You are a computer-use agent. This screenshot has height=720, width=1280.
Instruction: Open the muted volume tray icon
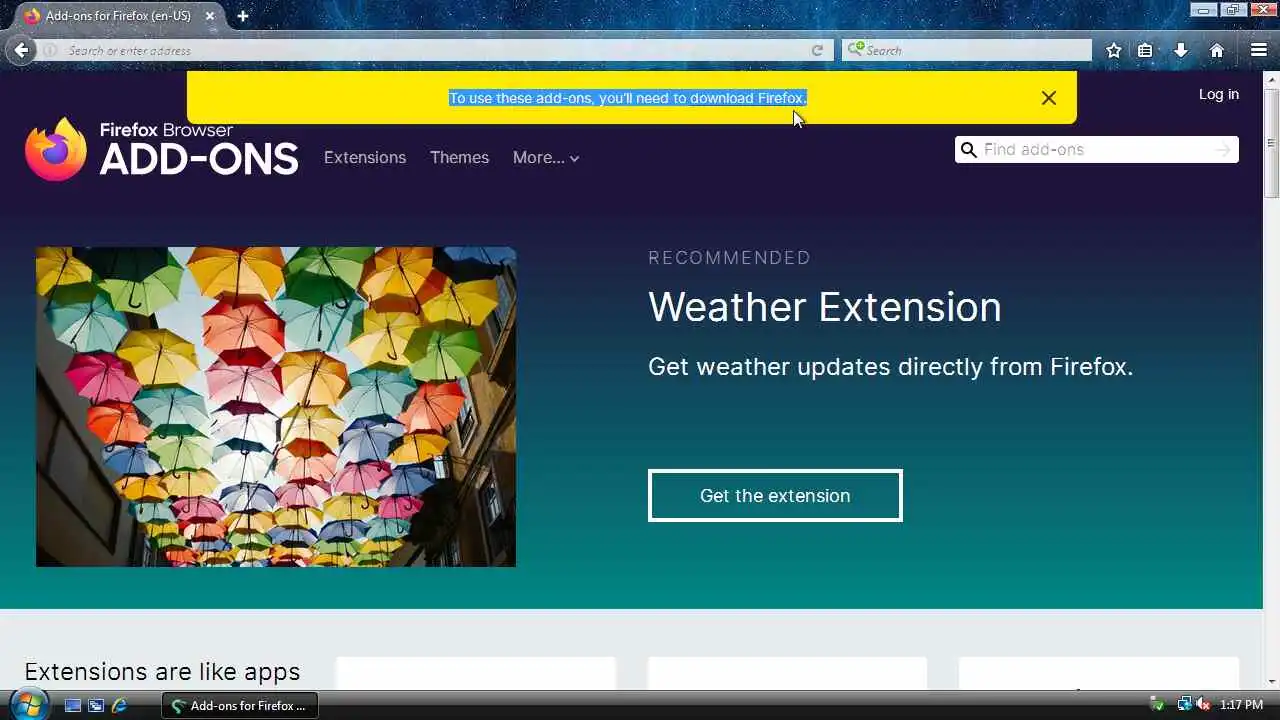1203,705
